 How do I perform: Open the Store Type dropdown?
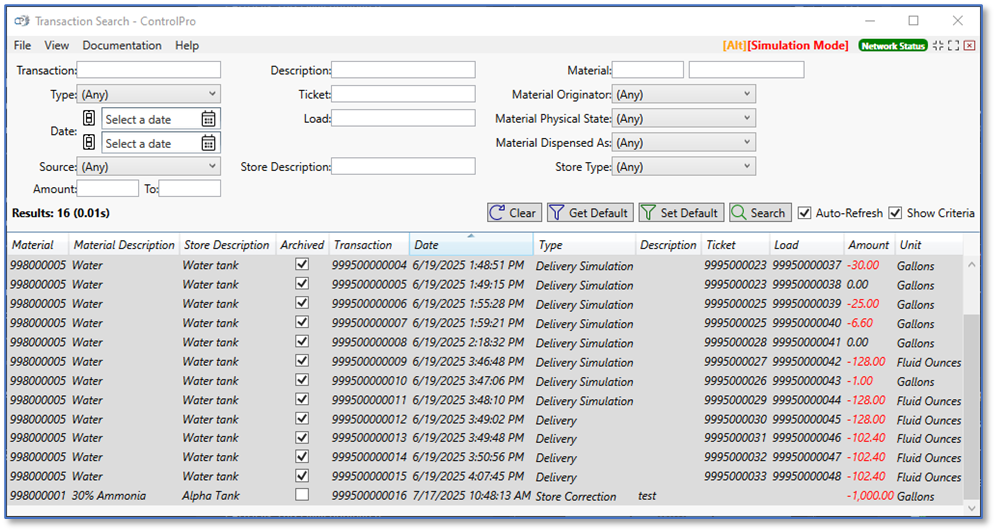pyautogui.click(x=684, y=167)
